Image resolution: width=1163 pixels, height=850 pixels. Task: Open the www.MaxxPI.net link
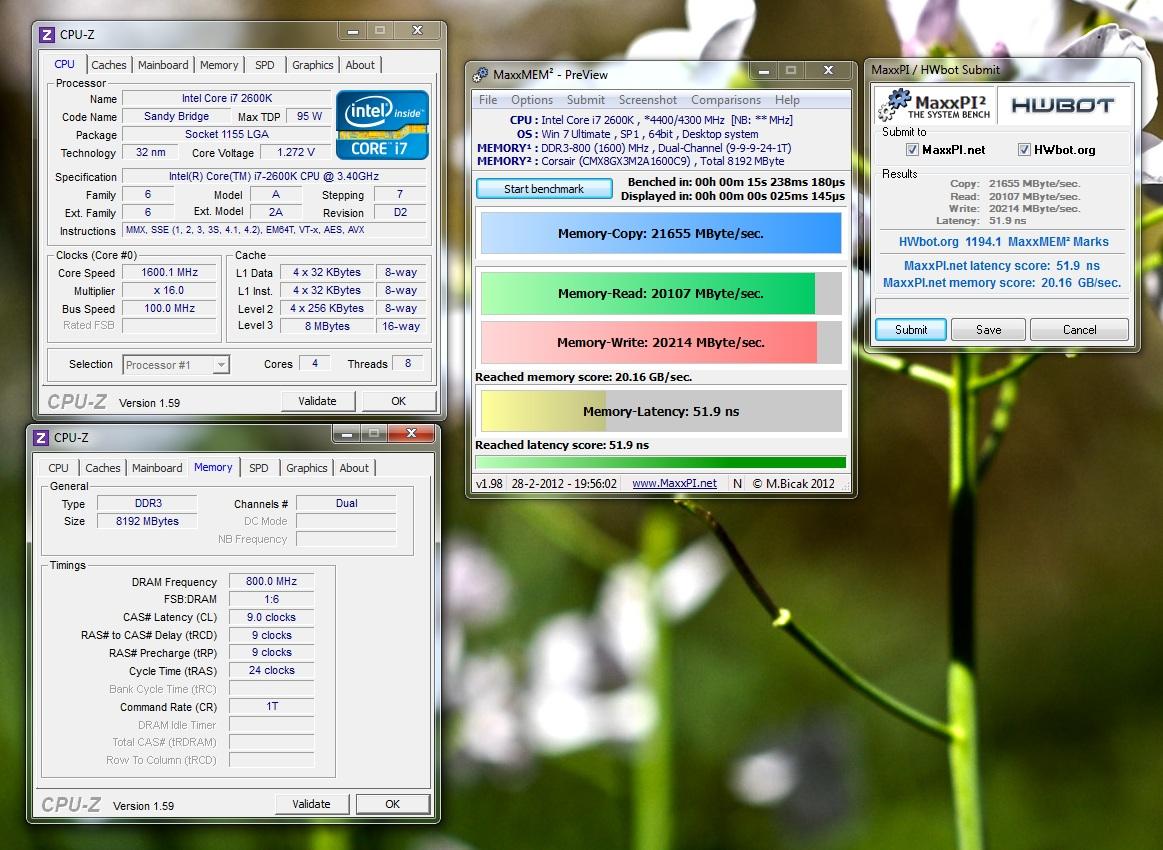[x=674, y=484]
